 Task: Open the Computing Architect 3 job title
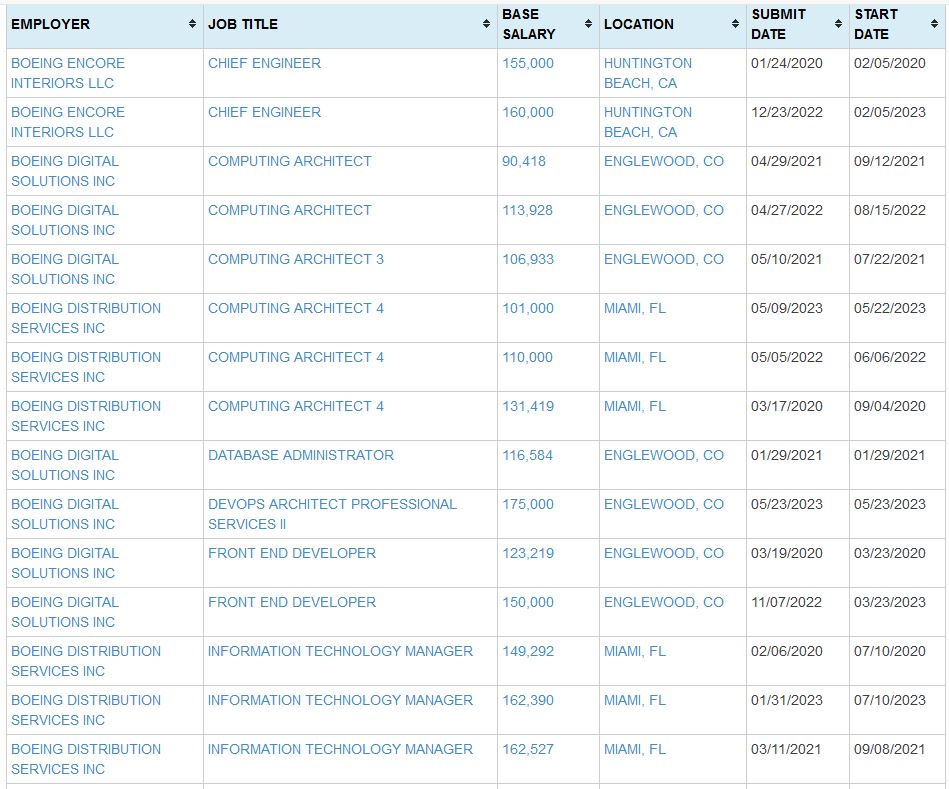tap(296, 259)
